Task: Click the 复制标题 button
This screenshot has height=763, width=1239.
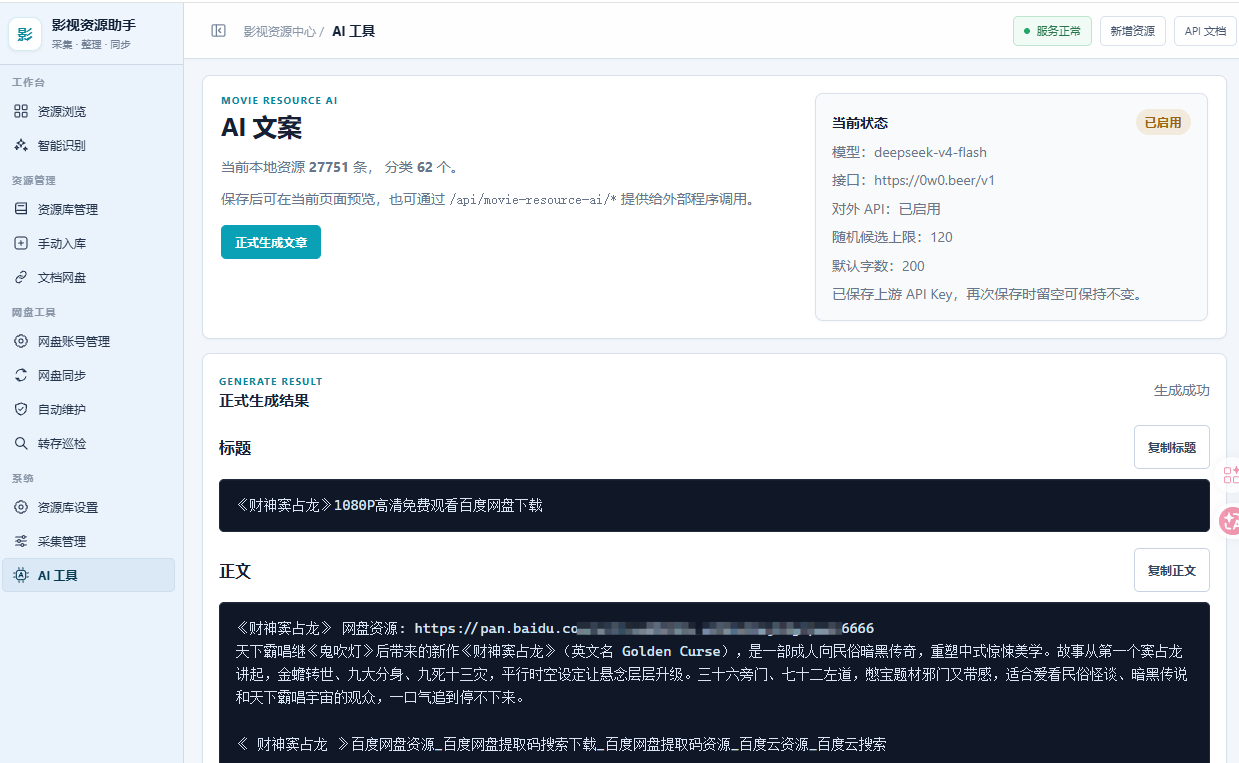Action: 1172,447
